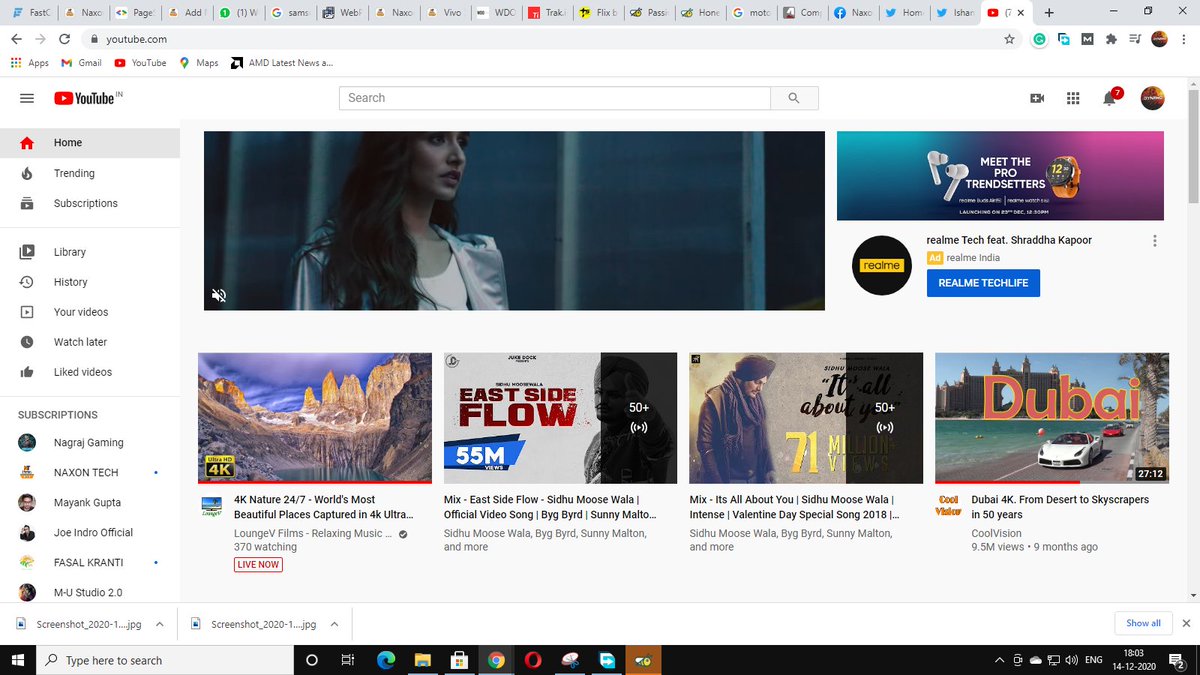Open the 4K Nature 24/7 video thumbnail

point(315,418)
